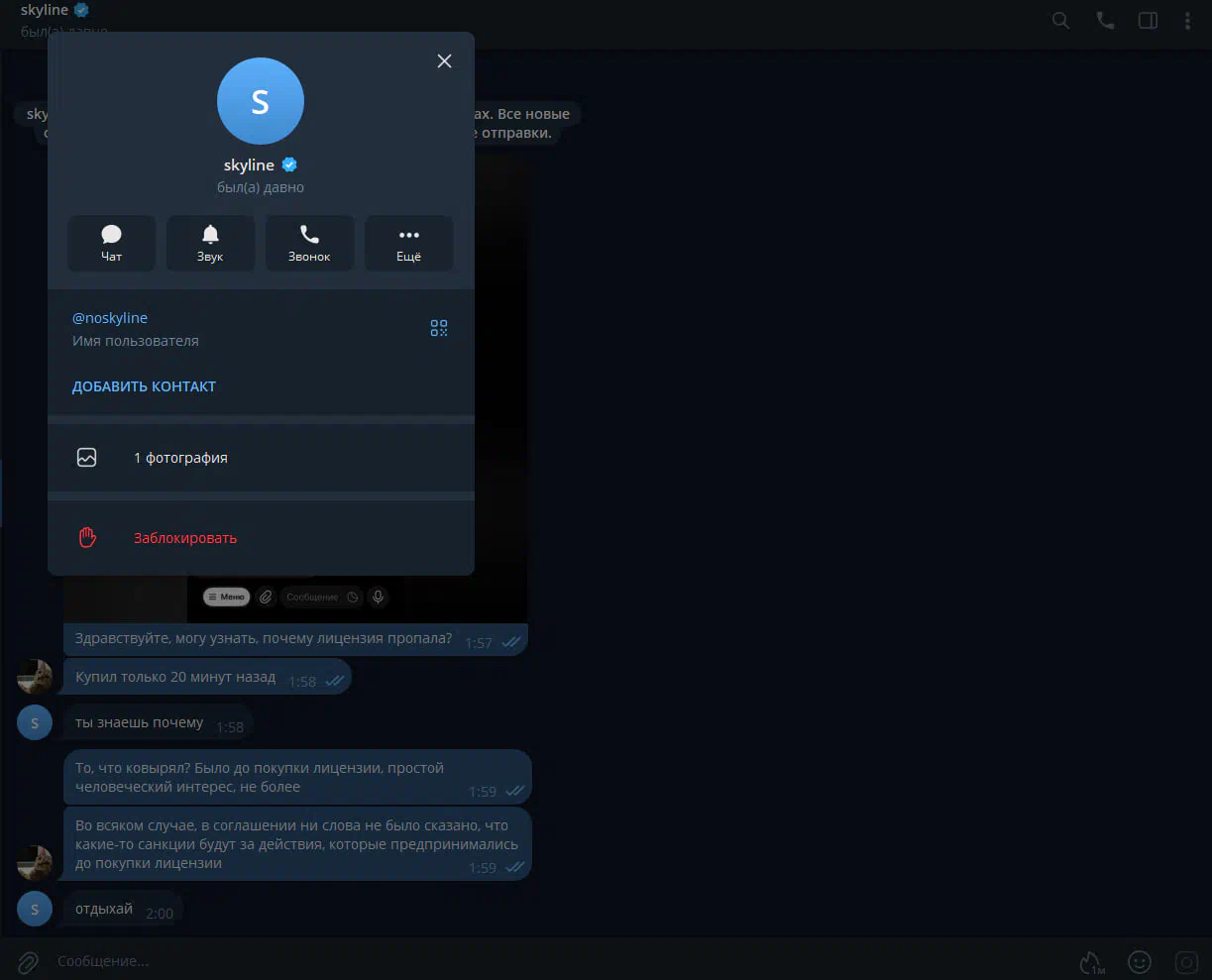
Task: Click Заблокировать to block user
Action: (x=185, y=538)
